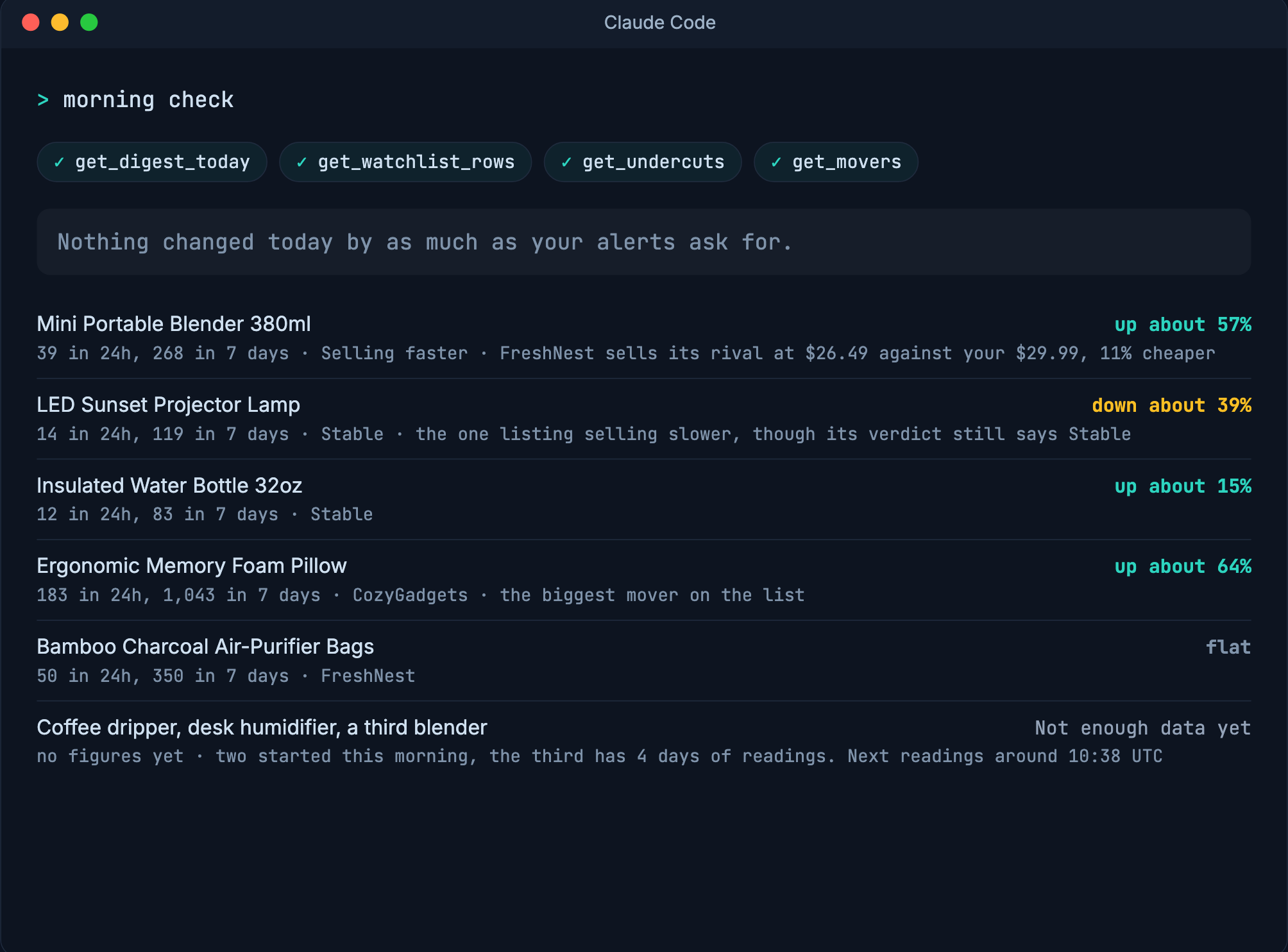Screen dimensions: 1288x952
Task: Click the checkmark on get_digest_today
Action: tap(59, 162)
